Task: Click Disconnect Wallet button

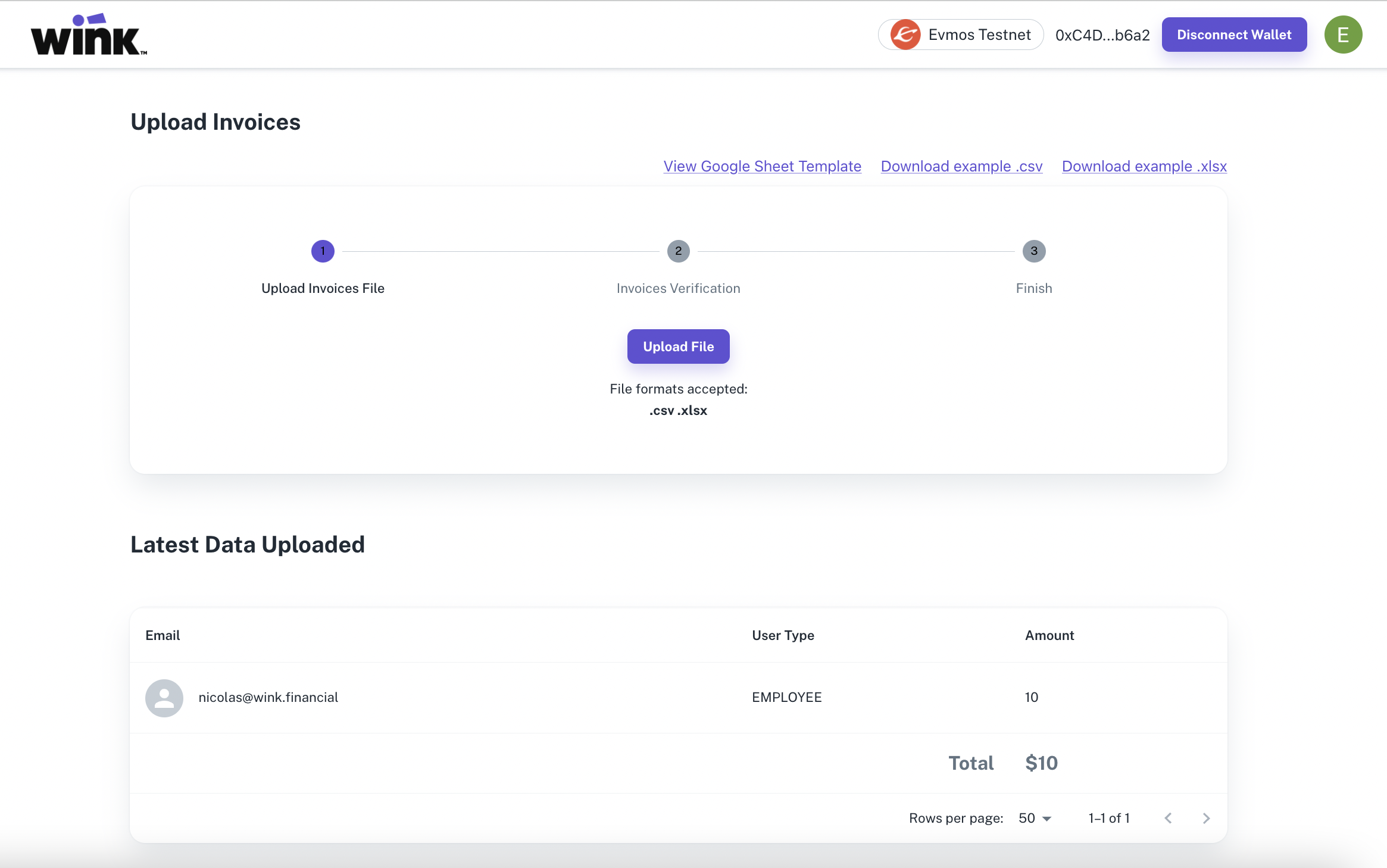Action: (1234, 35)
